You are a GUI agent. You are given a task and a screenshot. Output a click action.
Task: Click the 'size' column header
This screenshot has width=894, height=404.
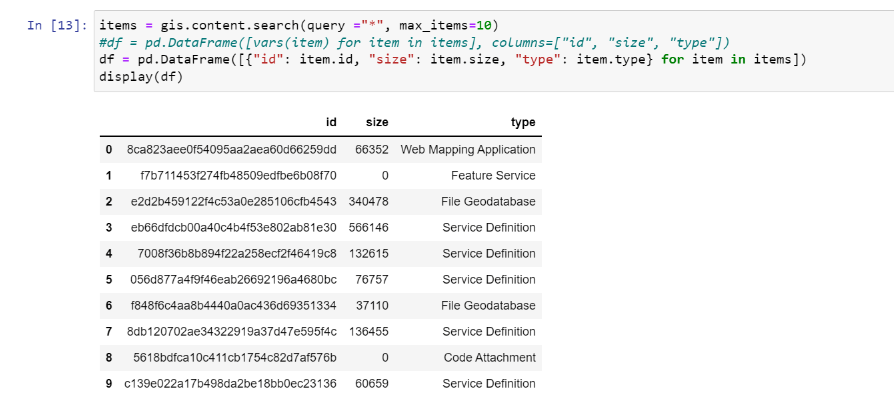click(x=377, y=122)
